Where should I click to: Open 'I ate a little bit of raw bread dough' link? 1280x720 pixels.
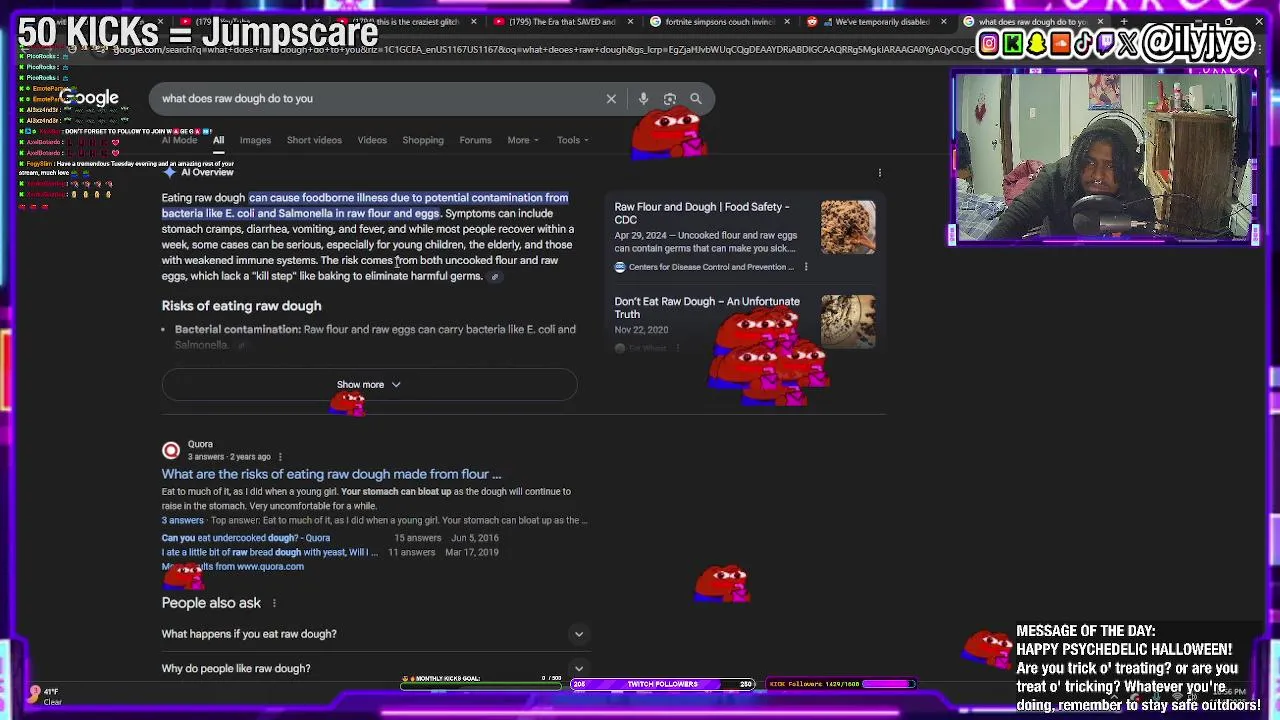pyautogui.click(x=270, y=552)
